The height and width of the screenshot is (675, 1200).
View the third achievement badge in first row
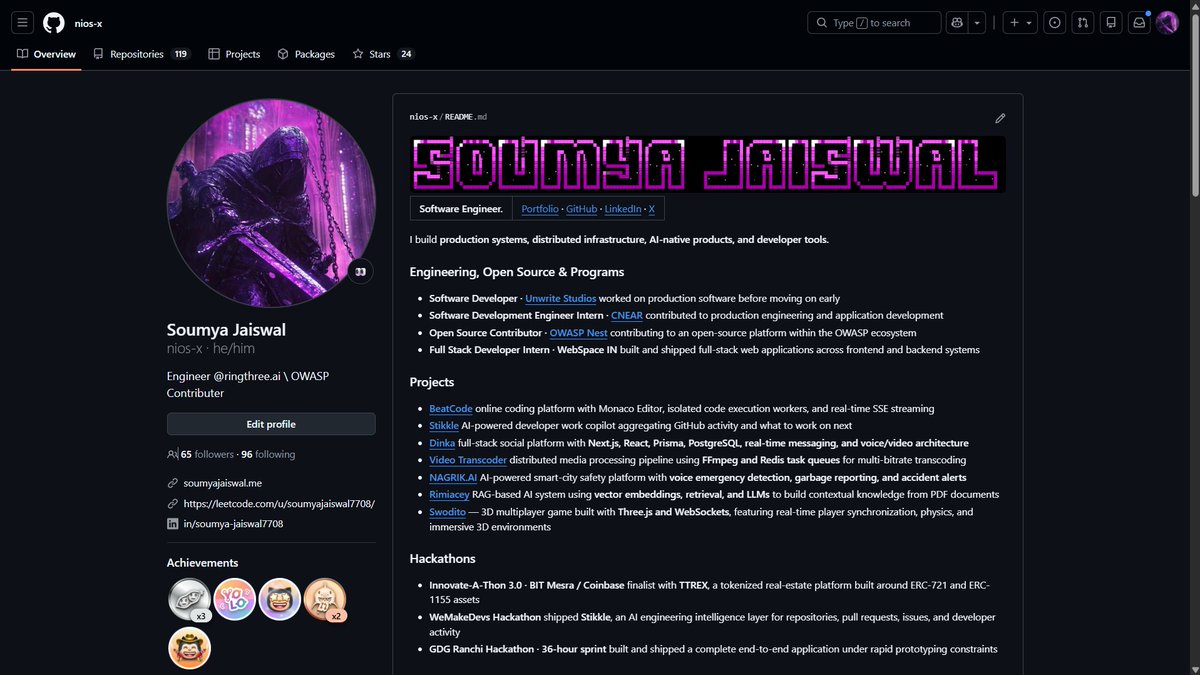coord(279,599)
